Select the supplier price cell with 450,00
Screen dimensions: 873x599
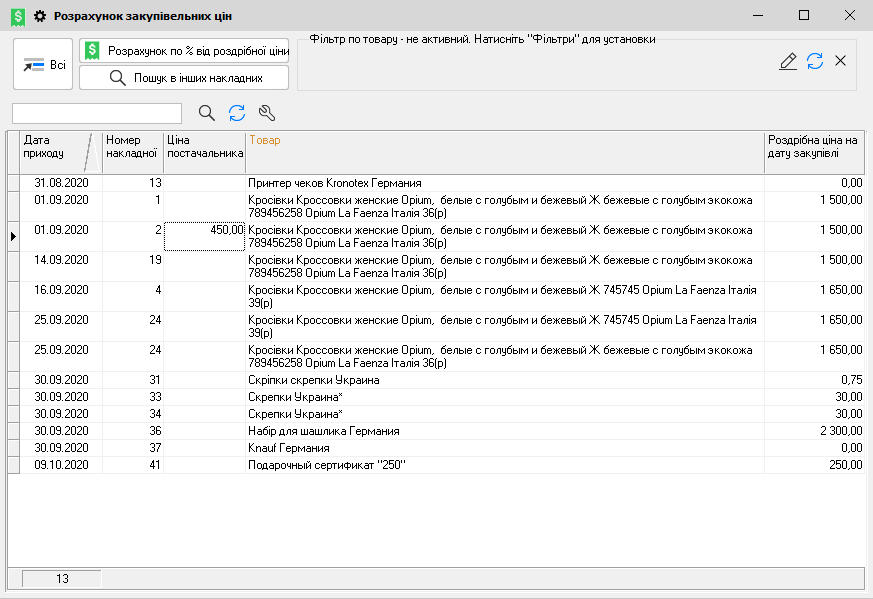coord(205,230)
